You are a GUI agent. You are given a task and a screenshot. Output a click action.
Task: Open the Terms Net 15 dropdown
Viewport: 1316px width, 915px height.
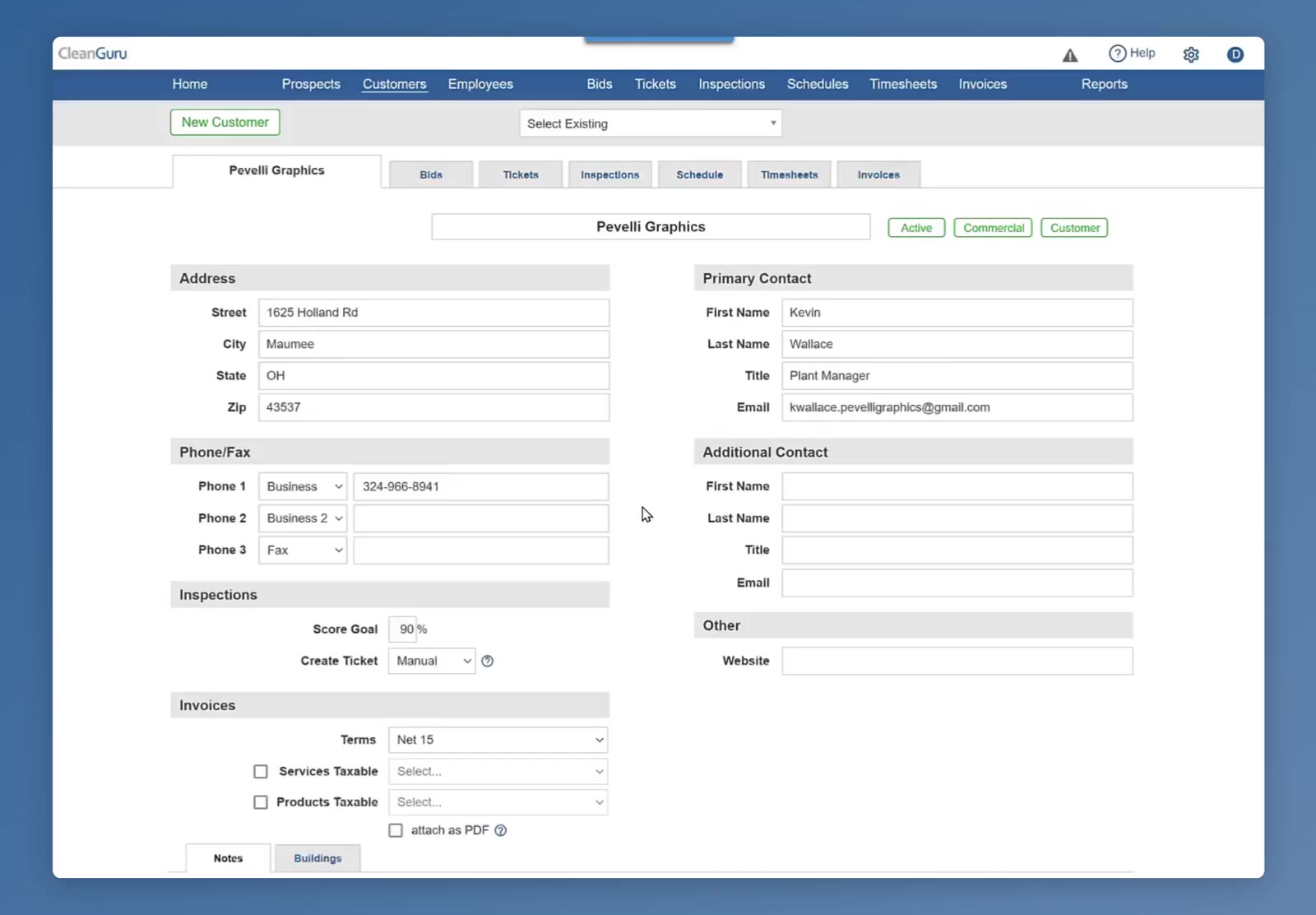pos(498,740)
